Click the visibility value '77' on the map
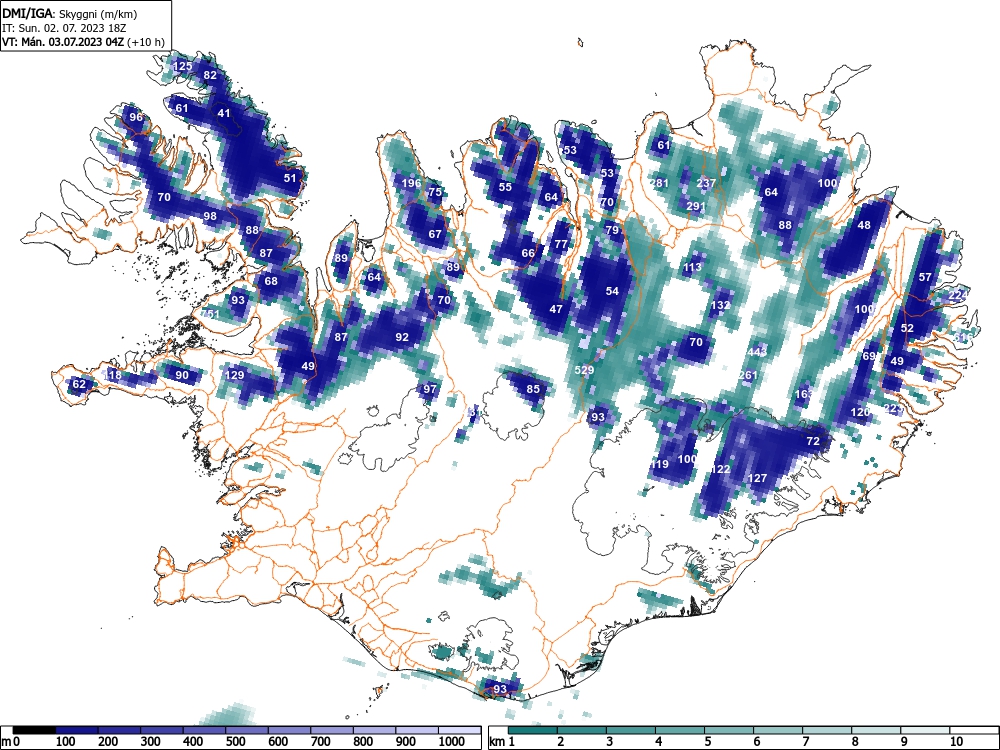Viewport: 1000px width, 750px height. point(561,244)
